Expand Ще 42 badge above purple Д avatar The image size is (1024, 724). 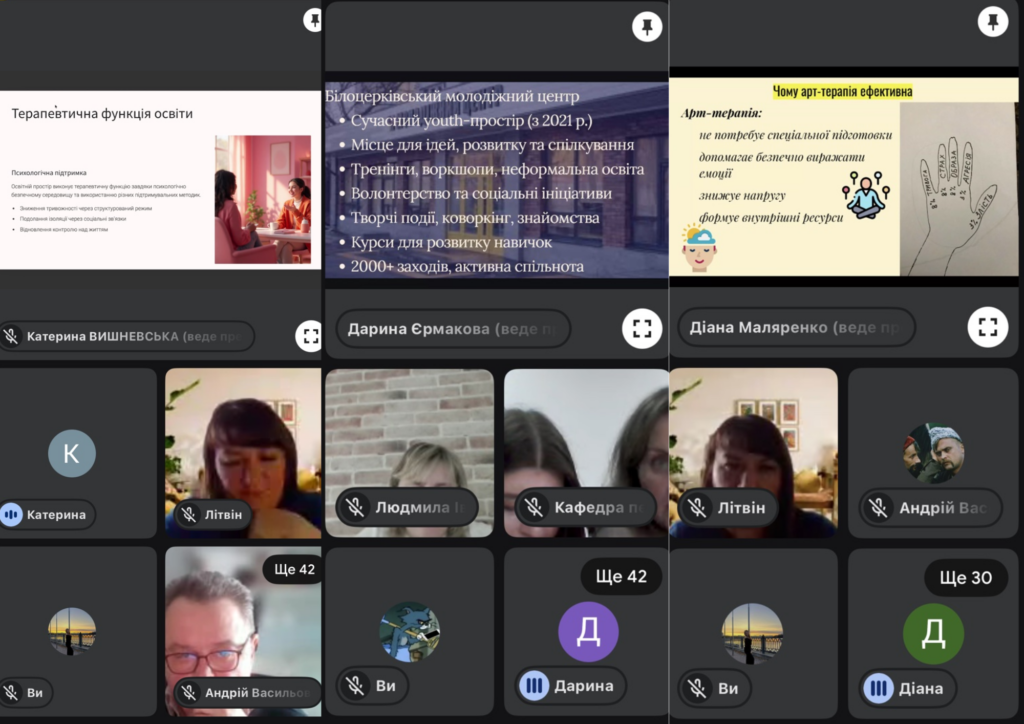pyautogui.click(x=621, y=576)
